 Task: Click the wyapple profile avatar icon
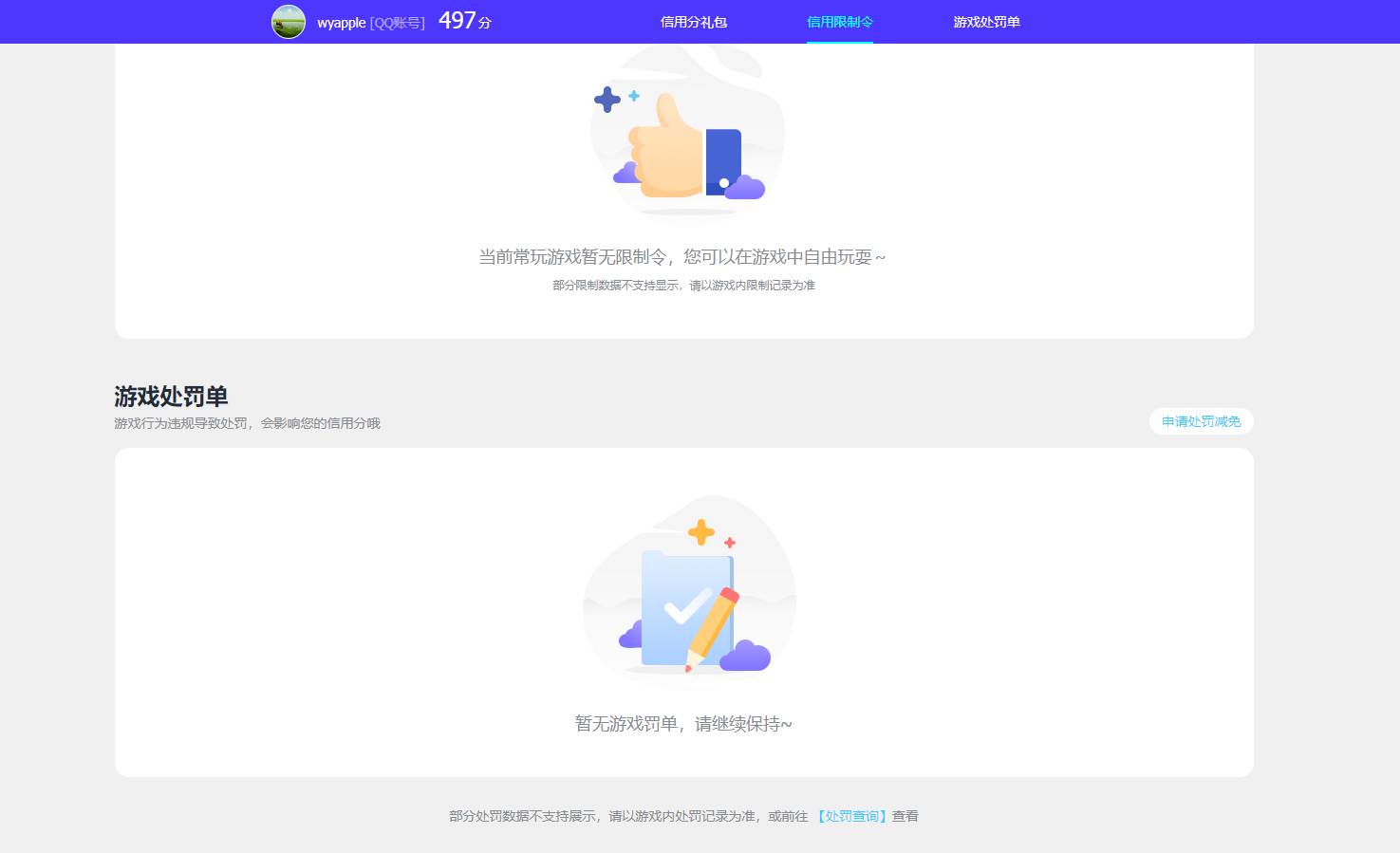click(x=288, y=21)
